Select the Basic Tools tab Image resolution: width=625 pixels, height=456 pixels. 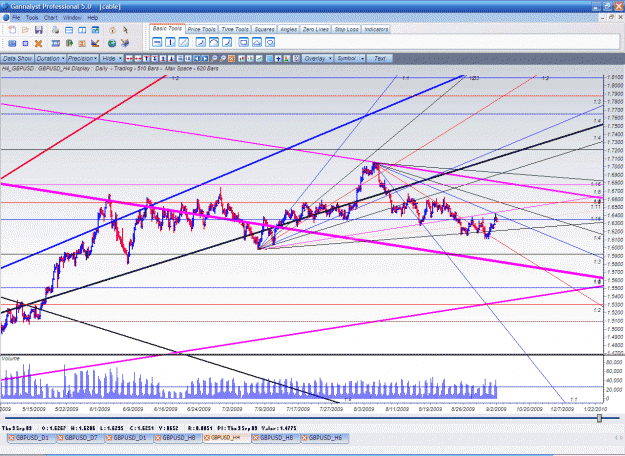(167, 29)
